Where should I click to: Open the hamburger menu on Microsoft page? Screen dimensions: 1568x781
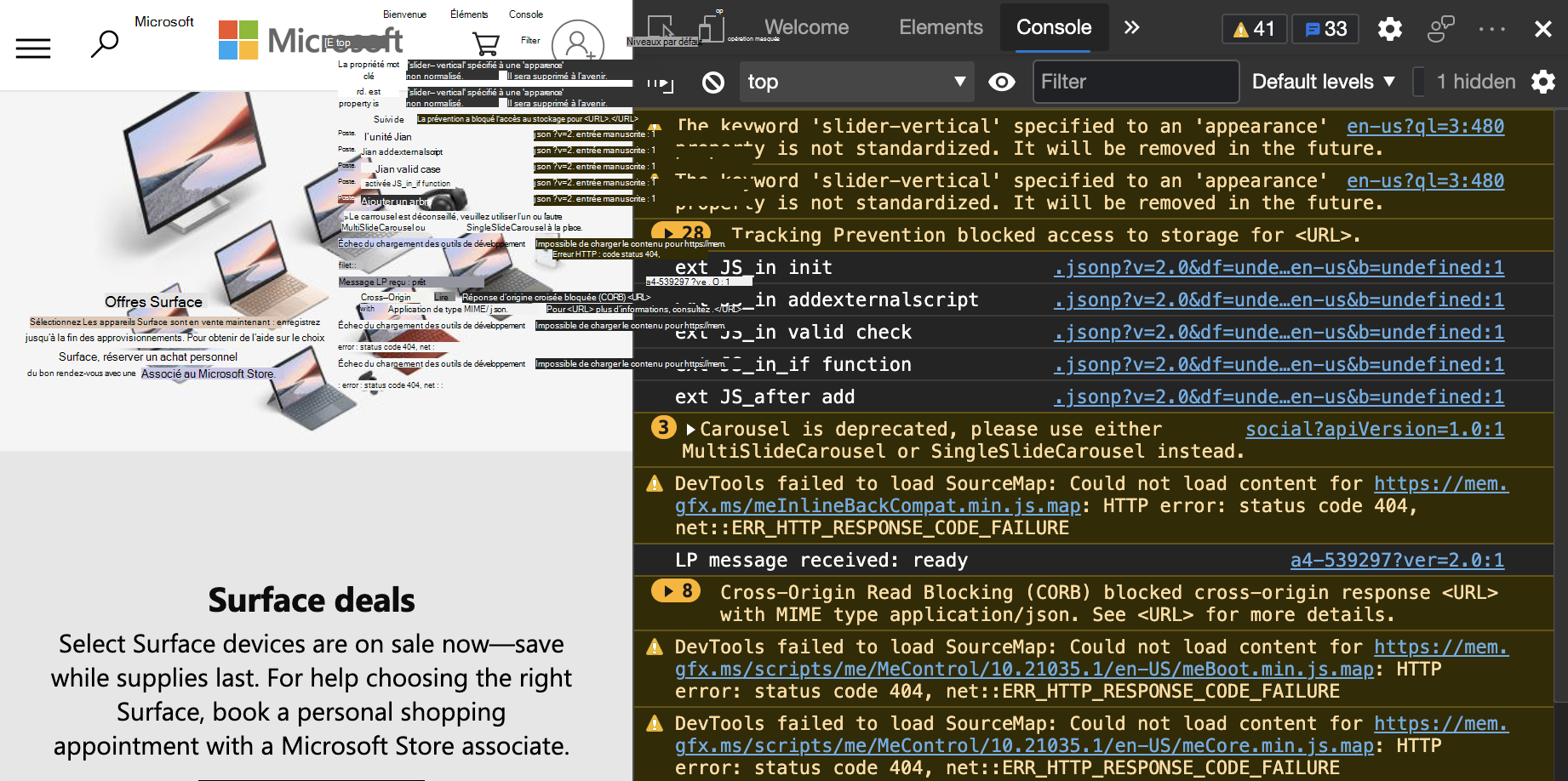click(33, 48)
